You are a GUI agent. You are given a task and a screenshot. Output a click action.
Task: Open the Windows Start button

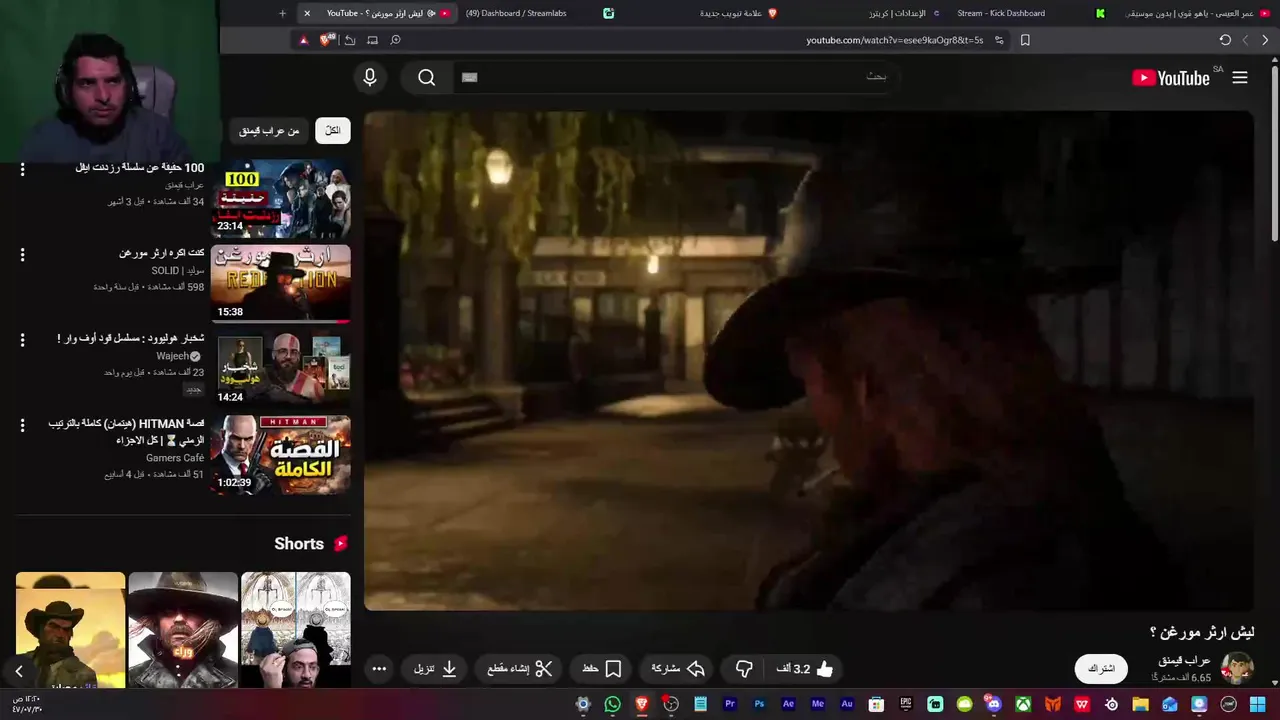[x=1258, y=704]
